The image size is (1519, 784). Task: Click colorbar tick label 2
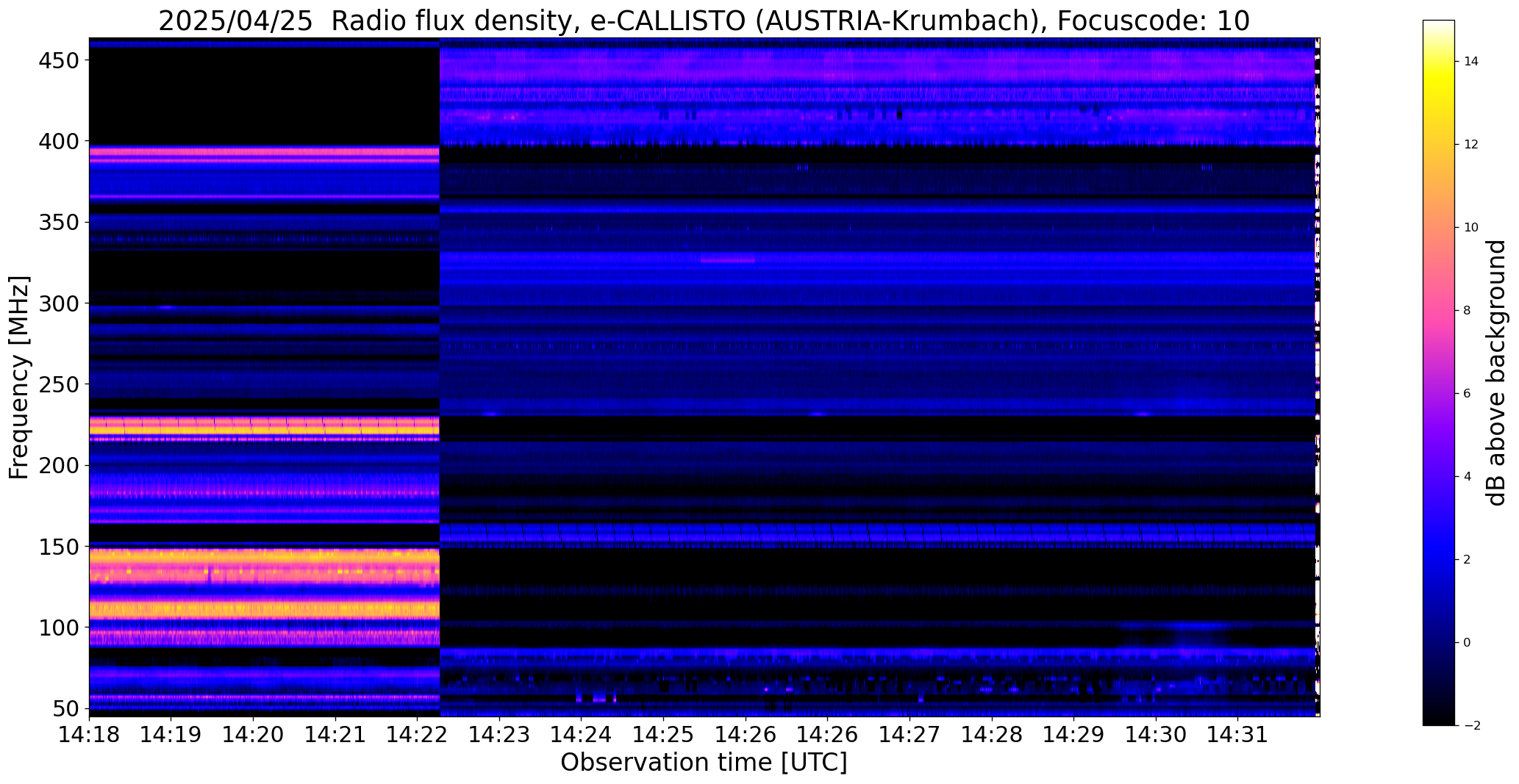click(x=1468, y=560)
